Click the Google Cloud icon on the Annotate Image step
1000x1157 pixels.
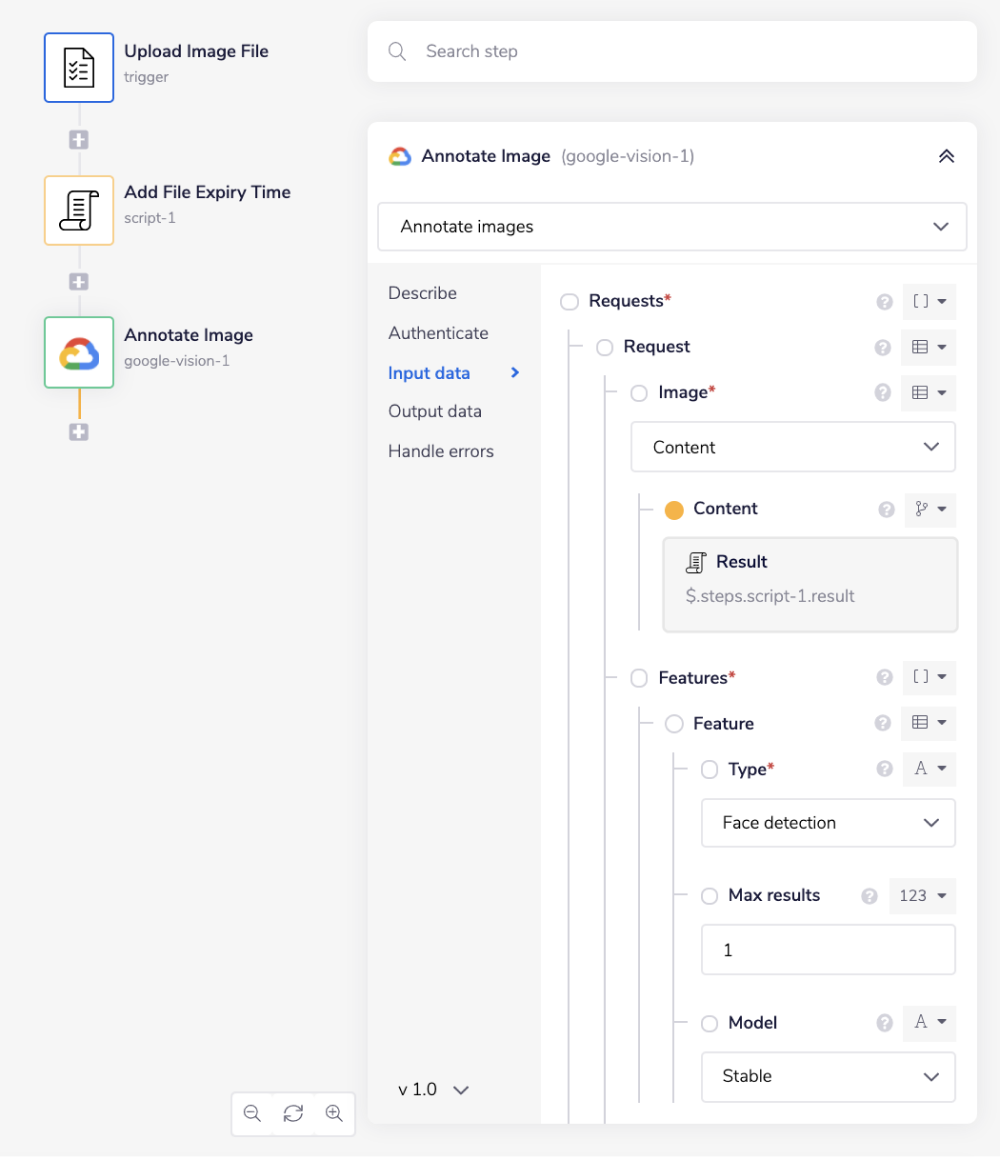point(79,352)
